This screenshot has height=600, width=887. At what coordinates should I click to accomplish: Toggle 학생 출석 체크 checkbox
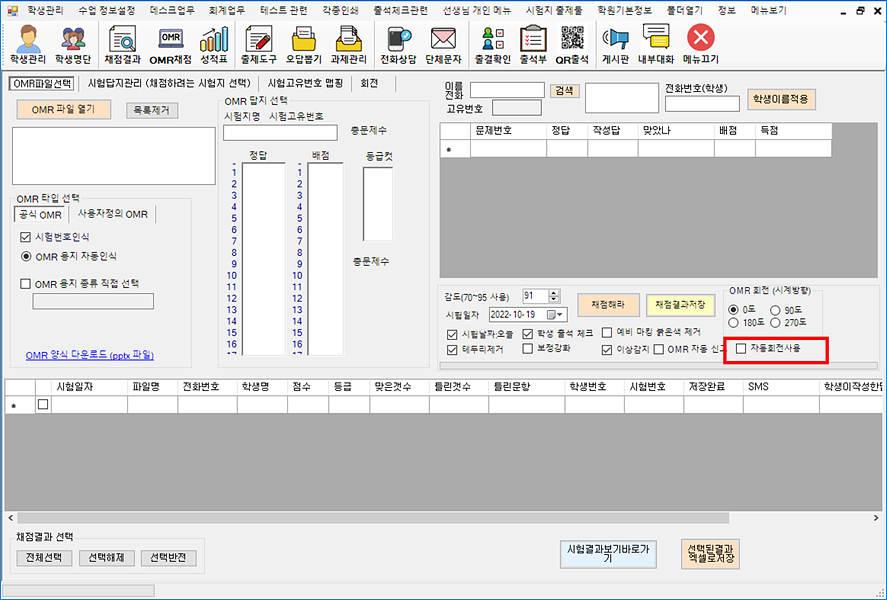[528, 334]
